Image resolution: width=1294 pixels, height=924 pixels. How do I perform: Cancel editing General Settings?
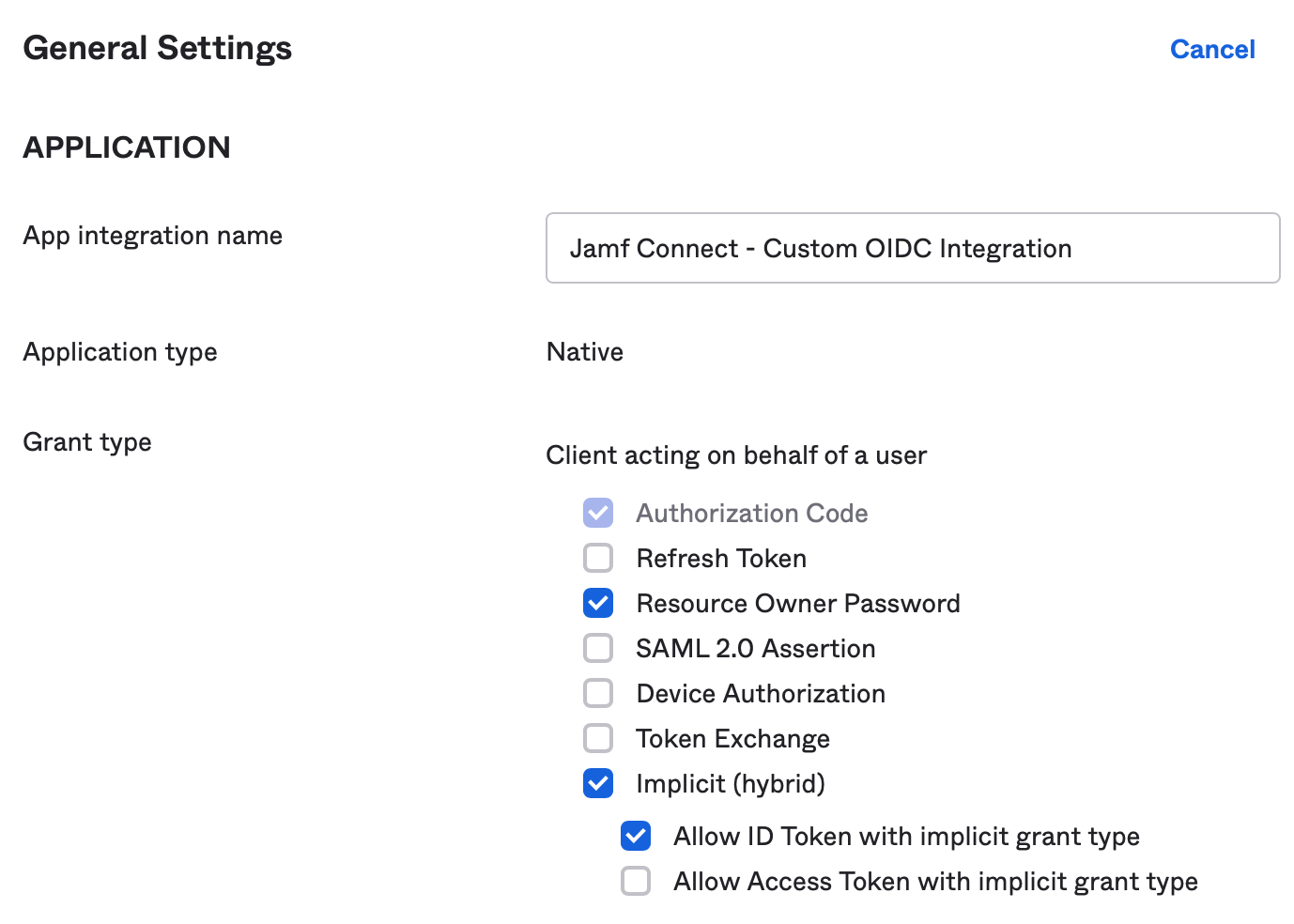pyautogui.click(x=1212, y=49)
